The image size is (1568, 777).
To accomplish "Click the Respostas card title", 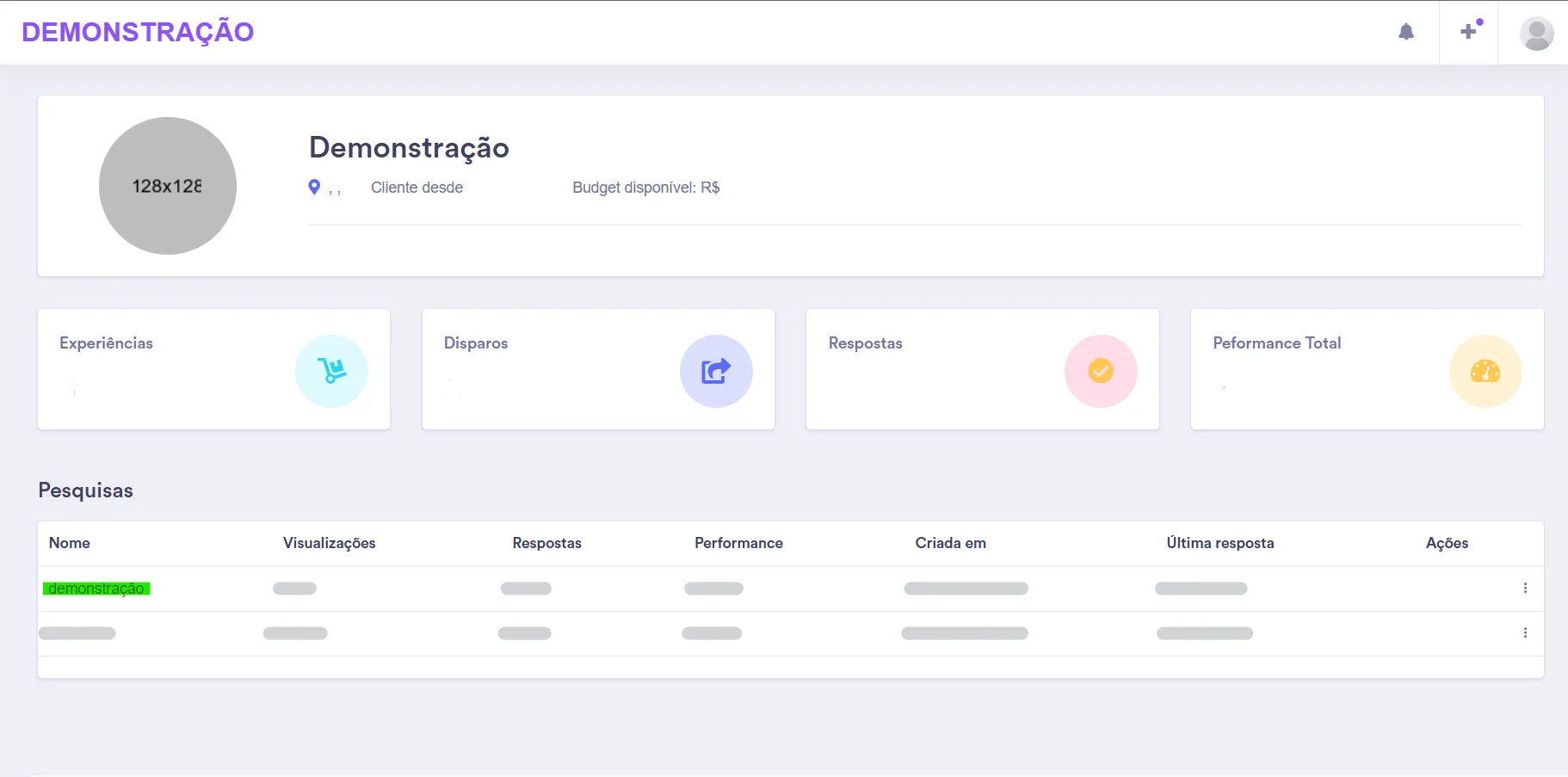I will (x=866, y=343).
